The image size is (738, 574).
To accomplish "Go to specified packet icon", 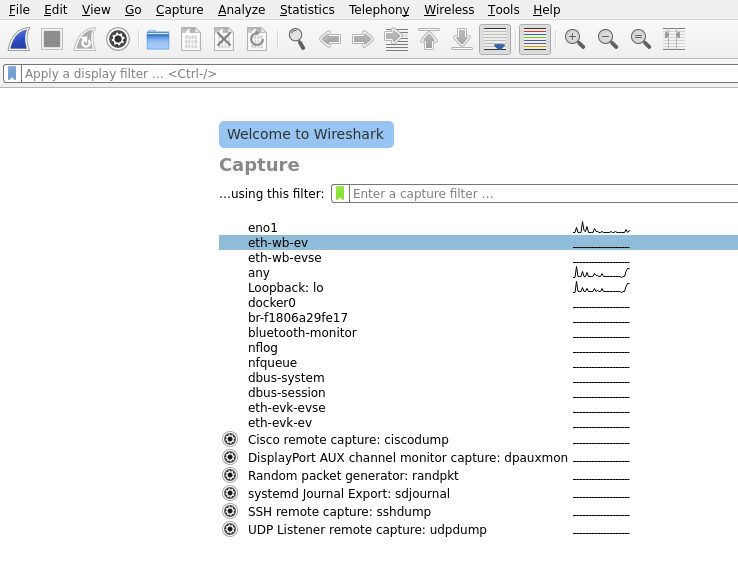I will pyautogui.click(x=396, y=39).
